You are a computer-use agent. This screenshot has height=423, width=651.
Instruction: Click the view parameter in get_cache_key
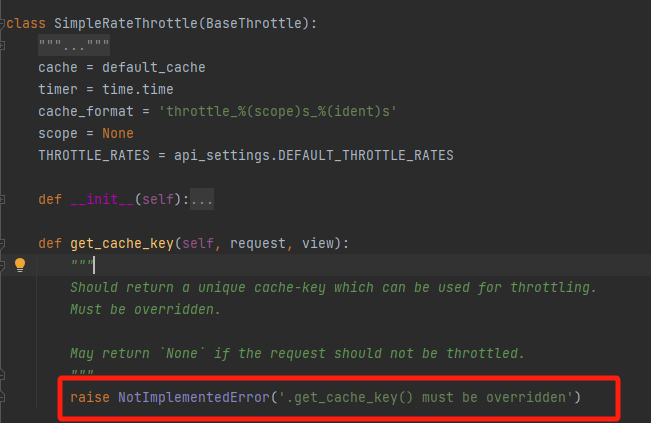318,243
